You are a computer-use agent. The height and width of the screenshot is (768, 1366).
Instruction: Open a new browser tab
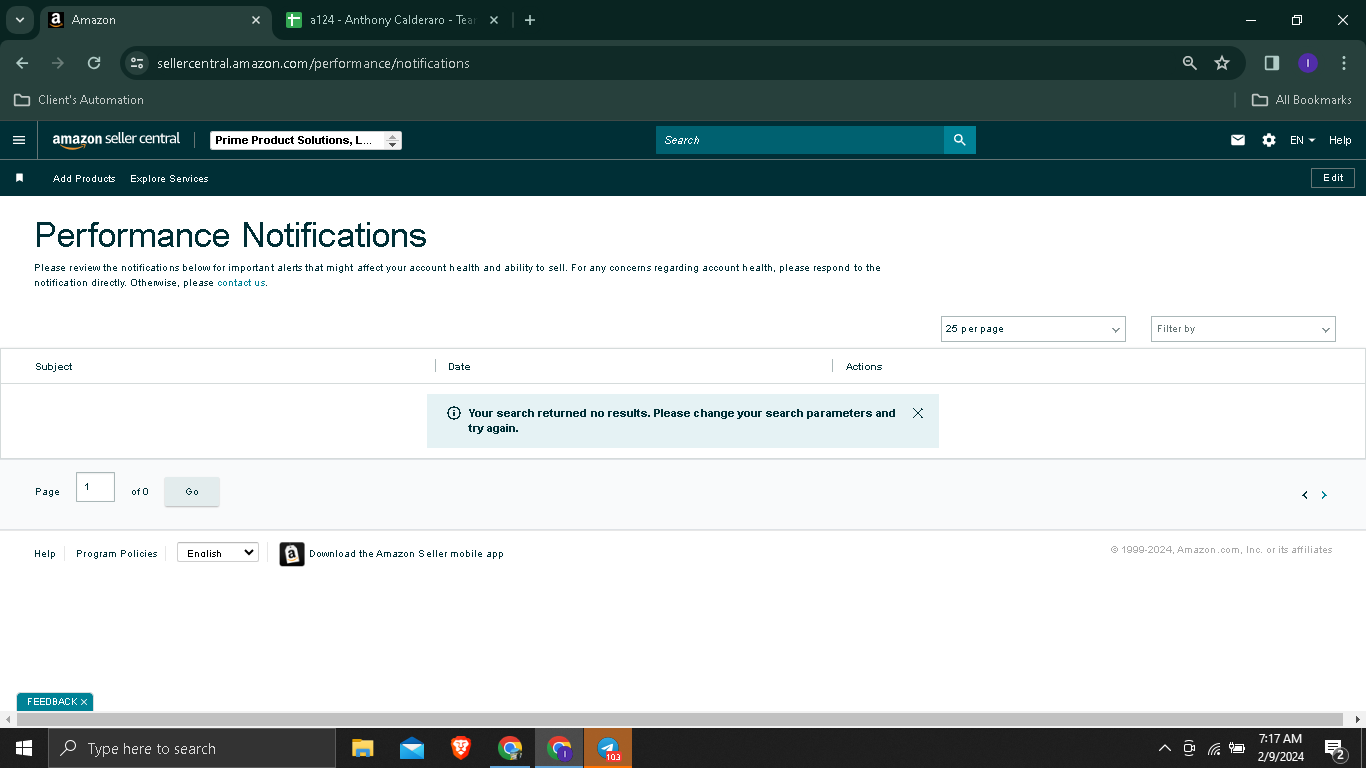click(530, 20)
